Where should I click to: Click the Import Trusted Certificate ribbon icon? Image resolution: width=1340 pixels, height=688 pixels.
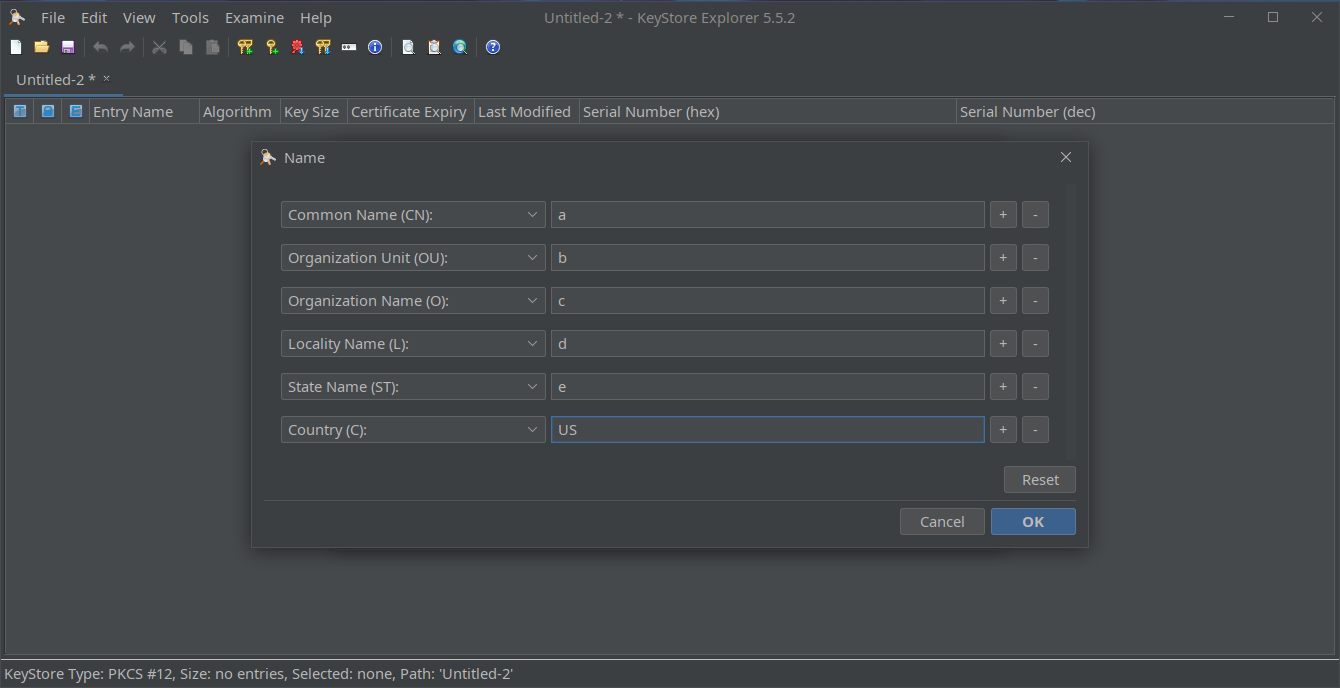(x=297, y=47)
